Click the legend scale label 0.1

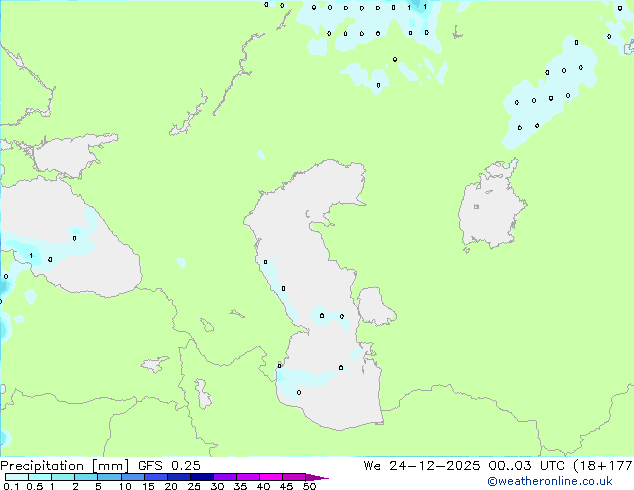tap(8, 486)
